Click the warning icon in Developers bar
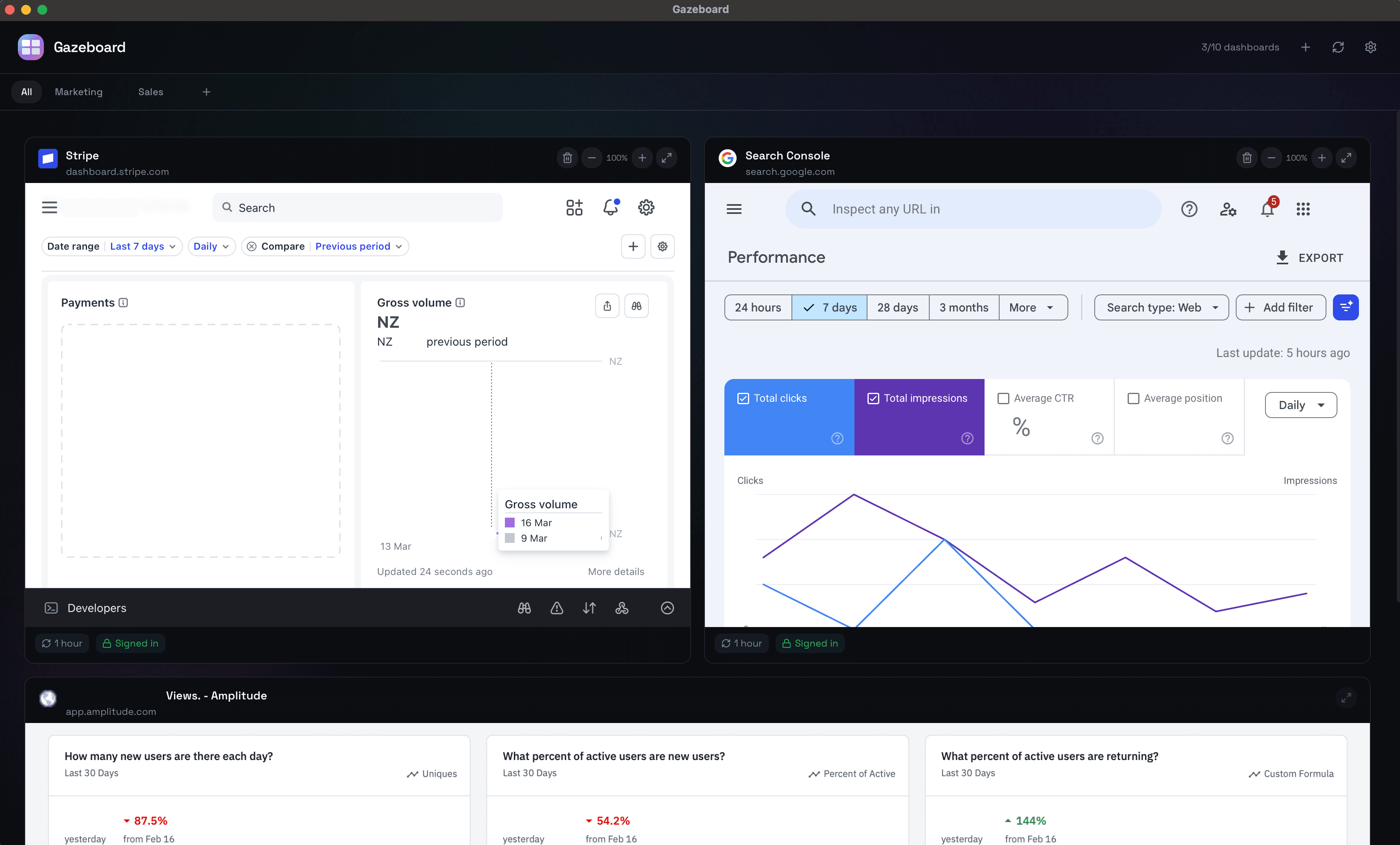Viewport: 1400px width, 845px height. pos(557,608)
